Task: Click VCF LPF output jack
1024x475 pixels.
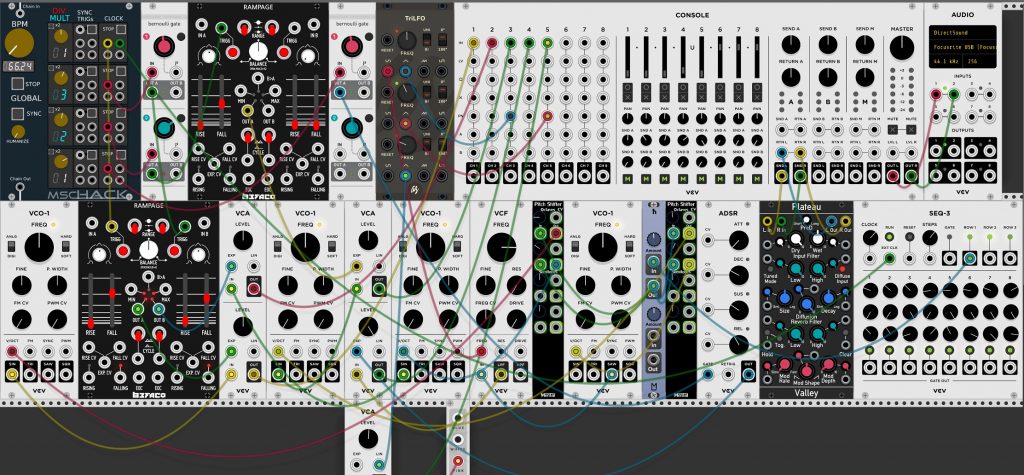Action: click(501, 374)
